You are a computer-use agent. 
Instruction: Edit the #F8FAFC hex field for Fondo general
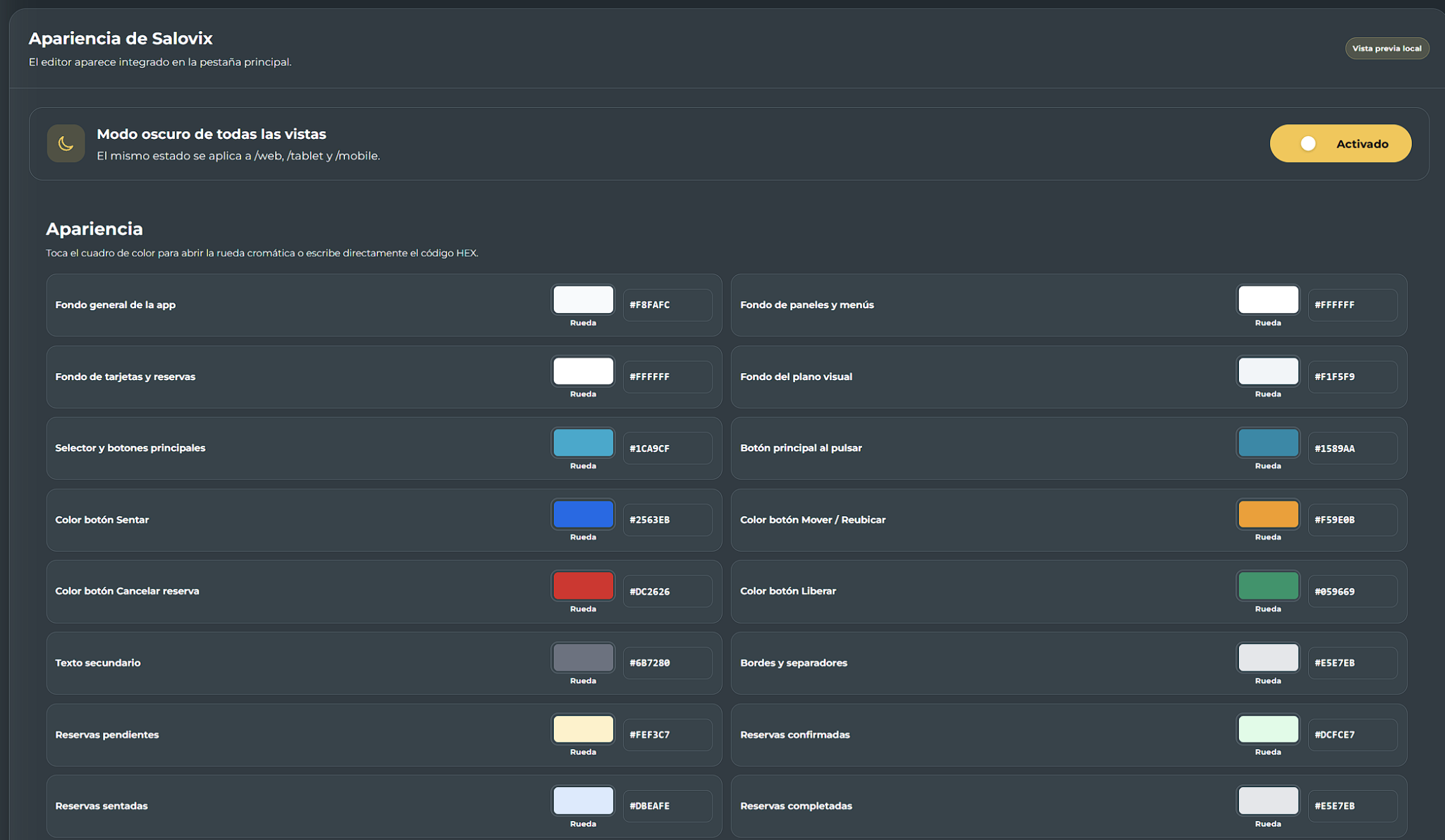pos(667,305)
